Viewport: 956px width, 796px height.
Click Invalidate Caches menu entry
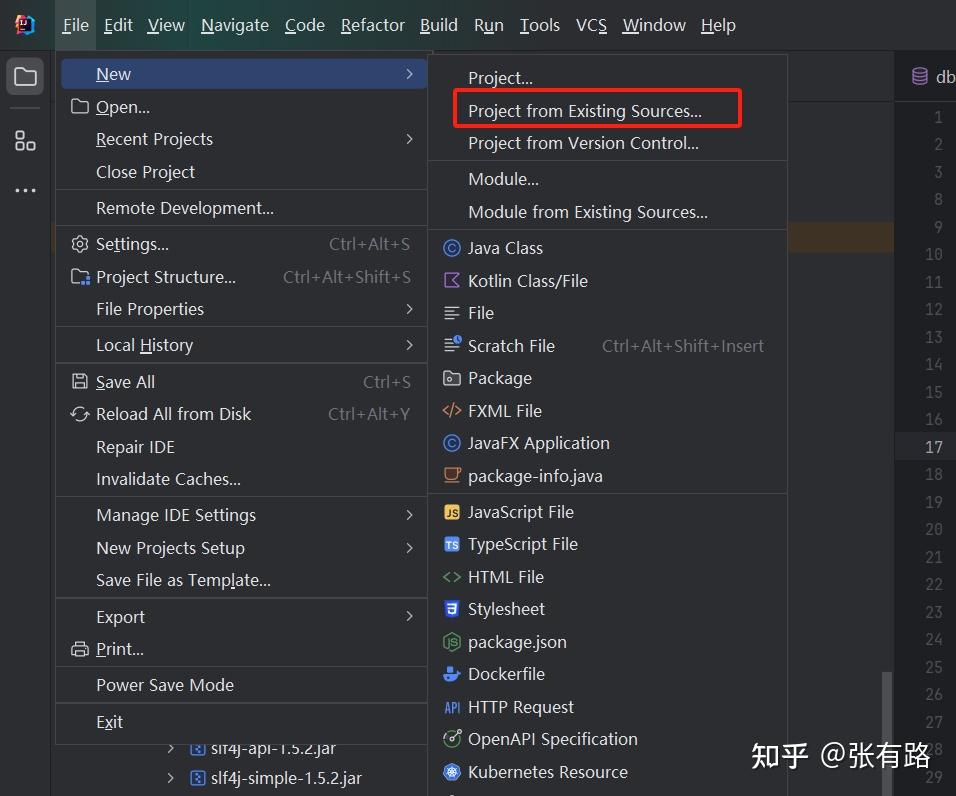click(169, 480)
